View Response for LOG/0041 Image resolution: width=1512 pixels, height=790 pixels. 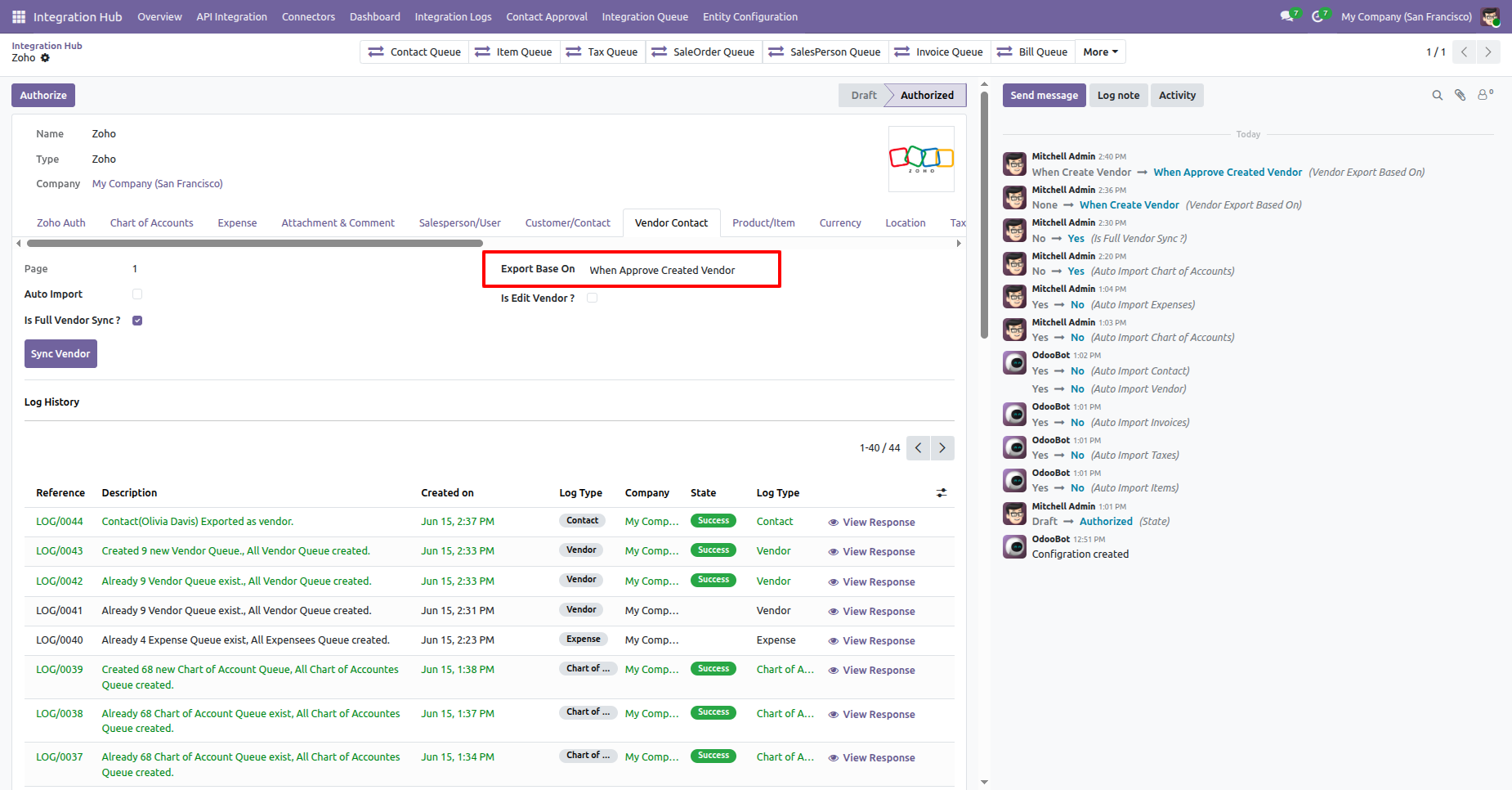[x=871, y=612]
